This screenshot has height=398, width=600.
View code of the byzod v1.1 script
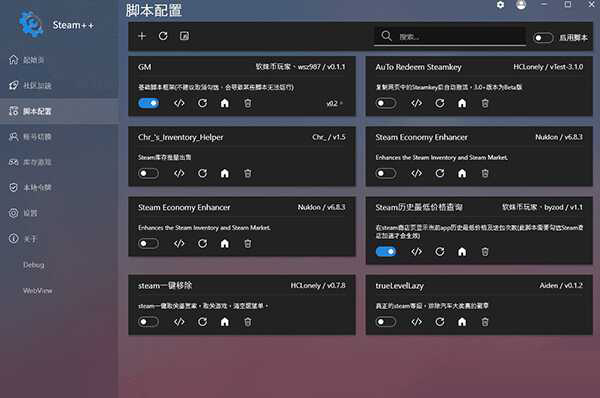click(416, 251)
